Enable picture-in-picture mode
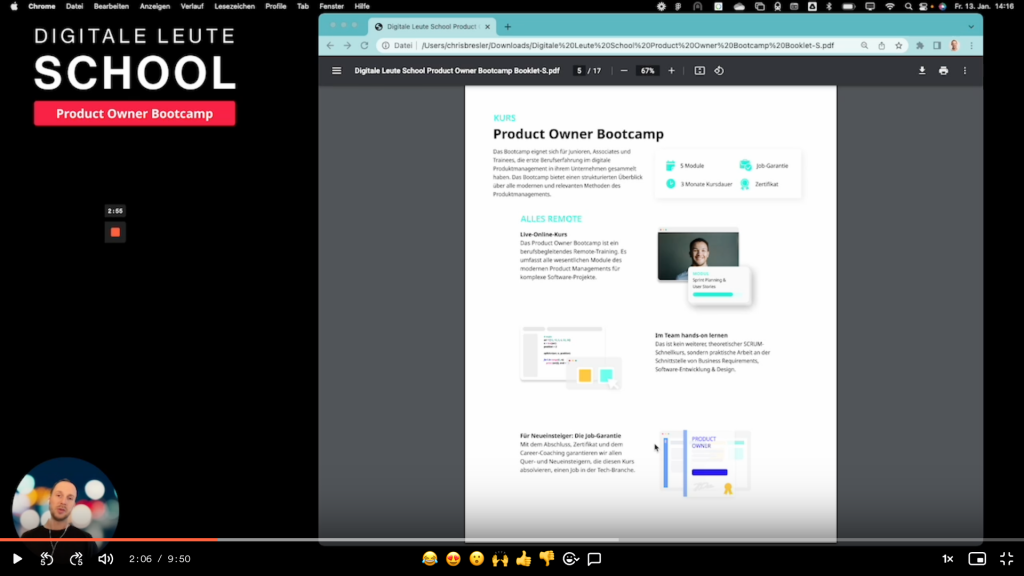This screenshot has width=1024, height=576. pyautogui.click(x=977, y=559)
